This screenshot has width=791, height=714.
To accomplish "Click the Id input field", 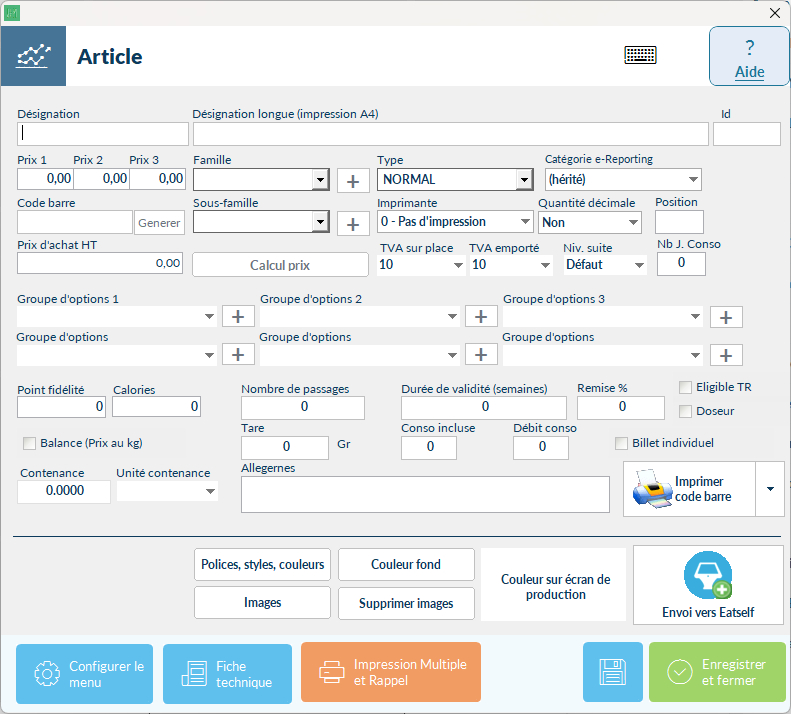I will tap(747, 134).
